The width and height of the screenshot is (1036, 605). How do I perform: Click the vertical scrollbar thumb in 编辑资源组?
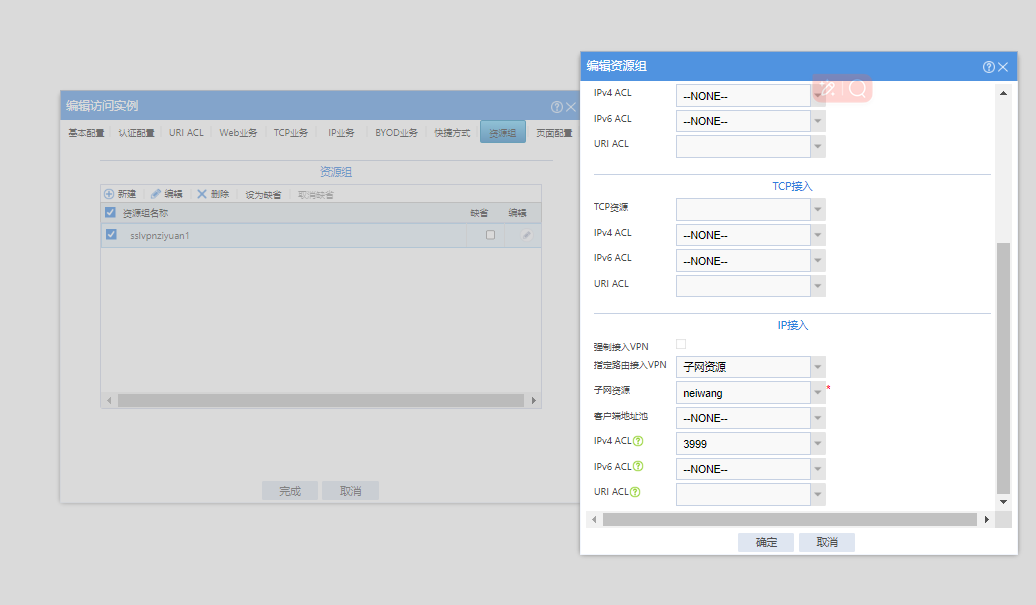(1003, 368)
